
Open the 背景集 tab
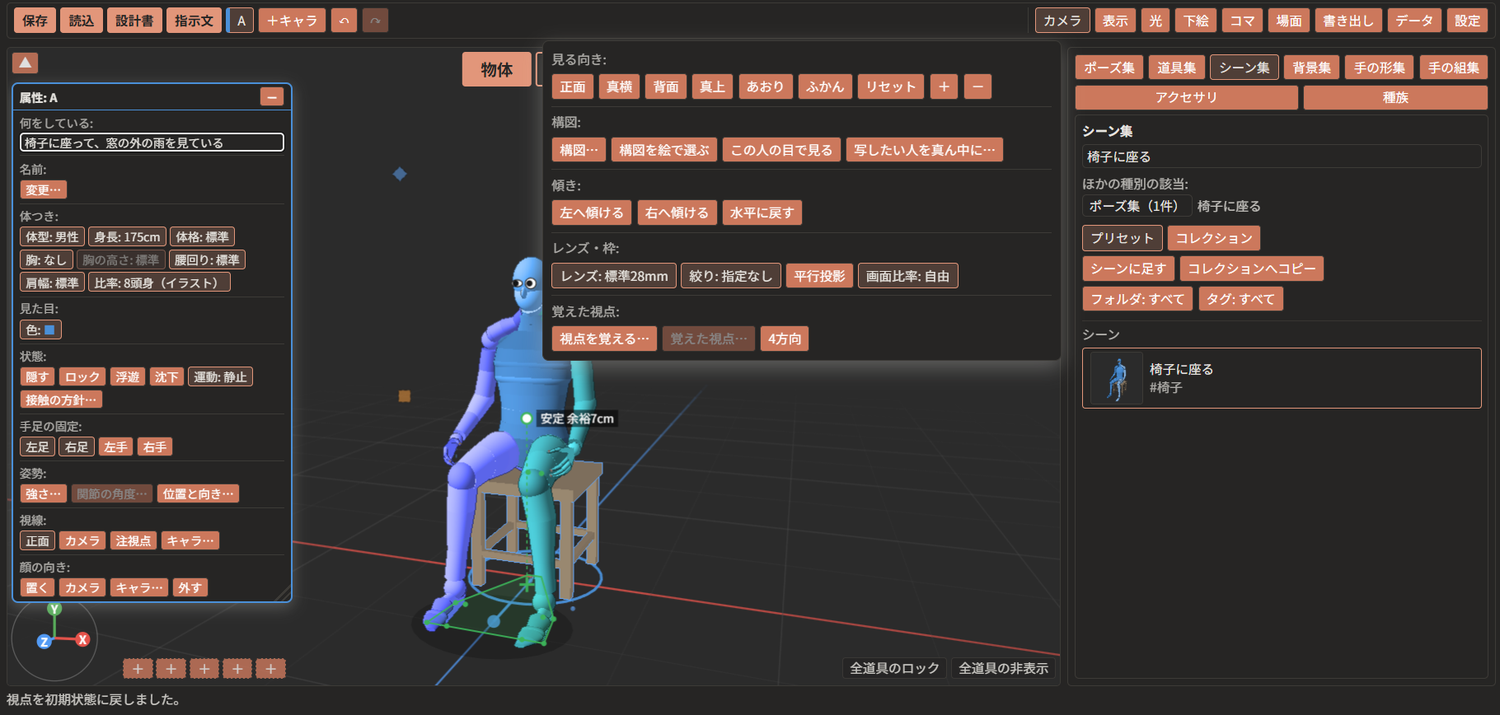[1311, 68]
